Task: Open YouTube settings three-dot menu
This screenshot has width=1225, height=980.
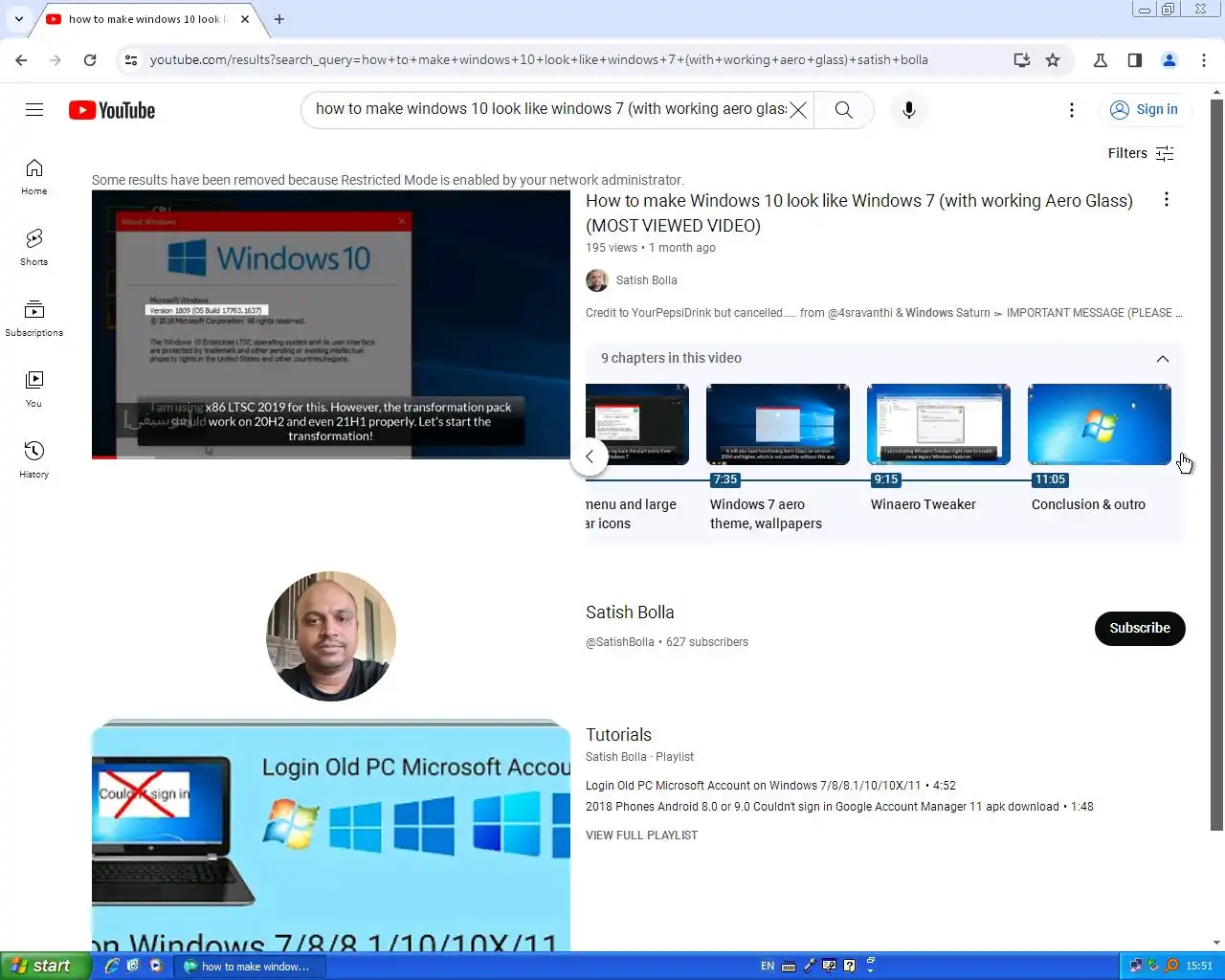Action: coord(1072,110)
